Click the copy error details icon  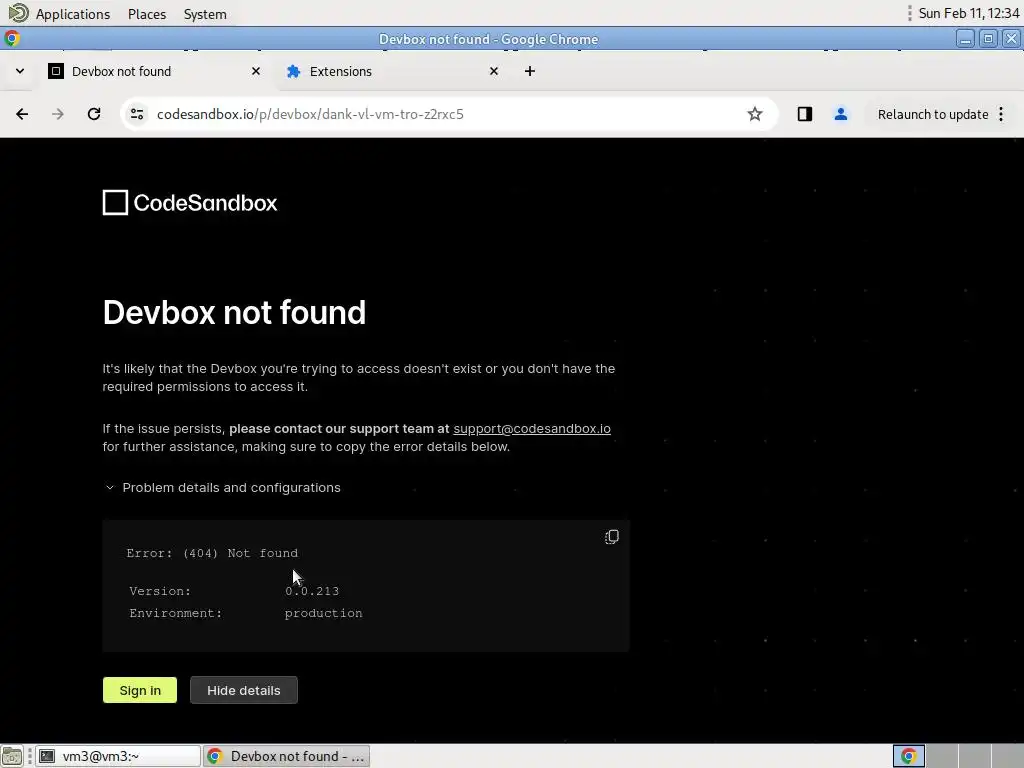[611, 537]
